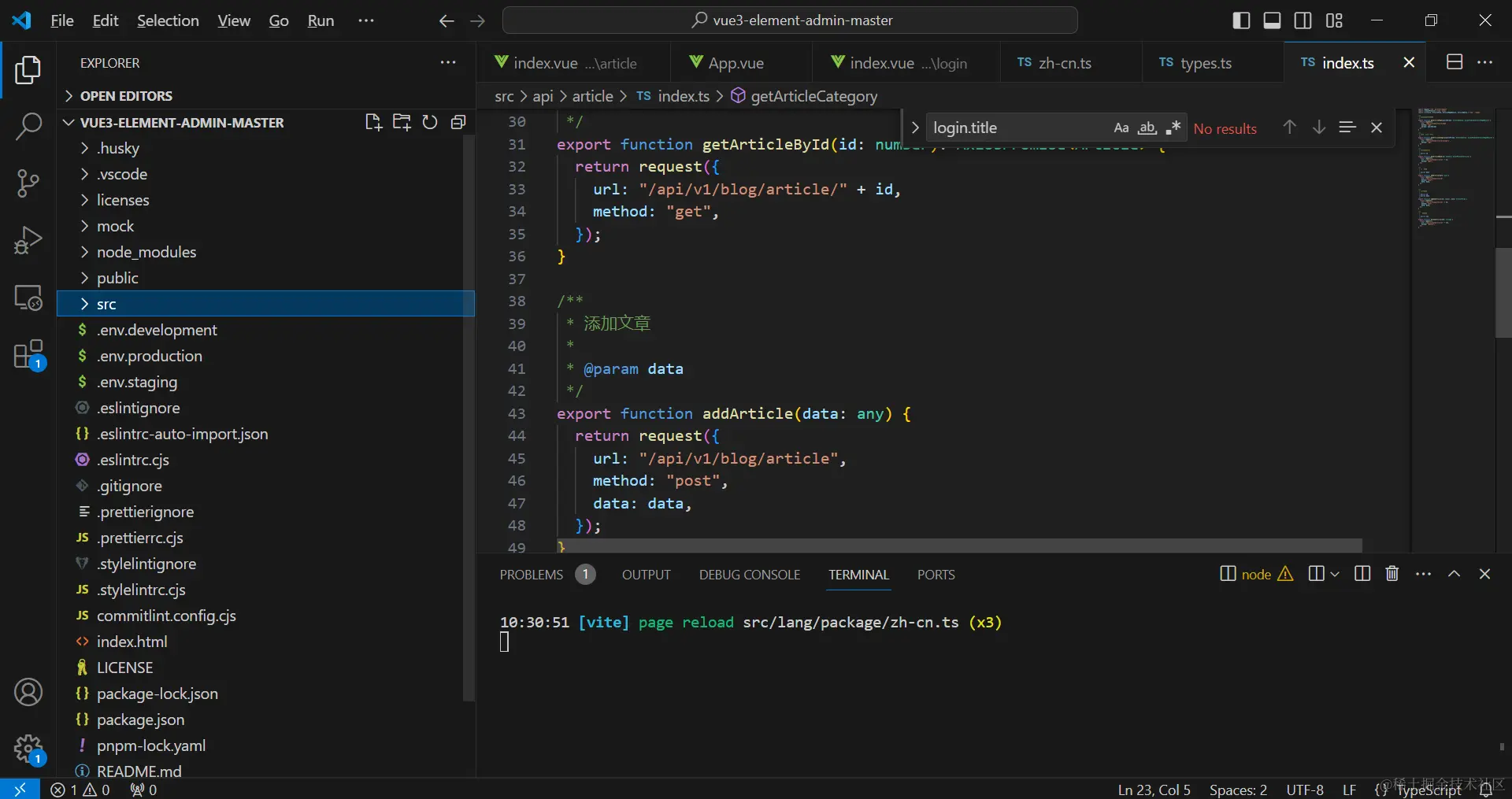The image size is (1512, 799).
Task: Open the Search view in activity bar
Action: (x=28, y=126)
